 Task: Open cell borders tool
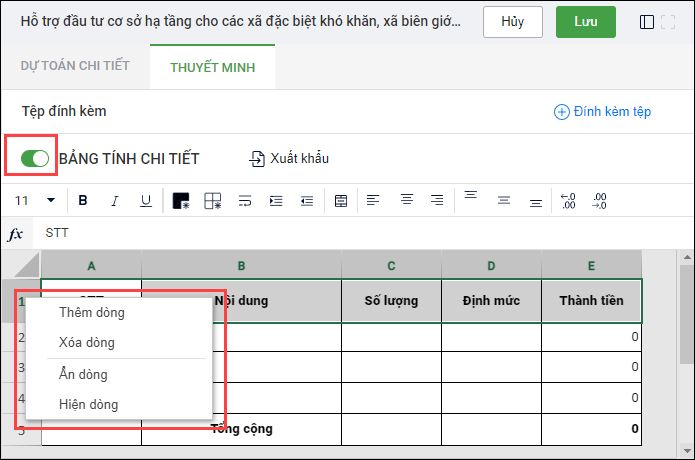(x=213, y=201)
